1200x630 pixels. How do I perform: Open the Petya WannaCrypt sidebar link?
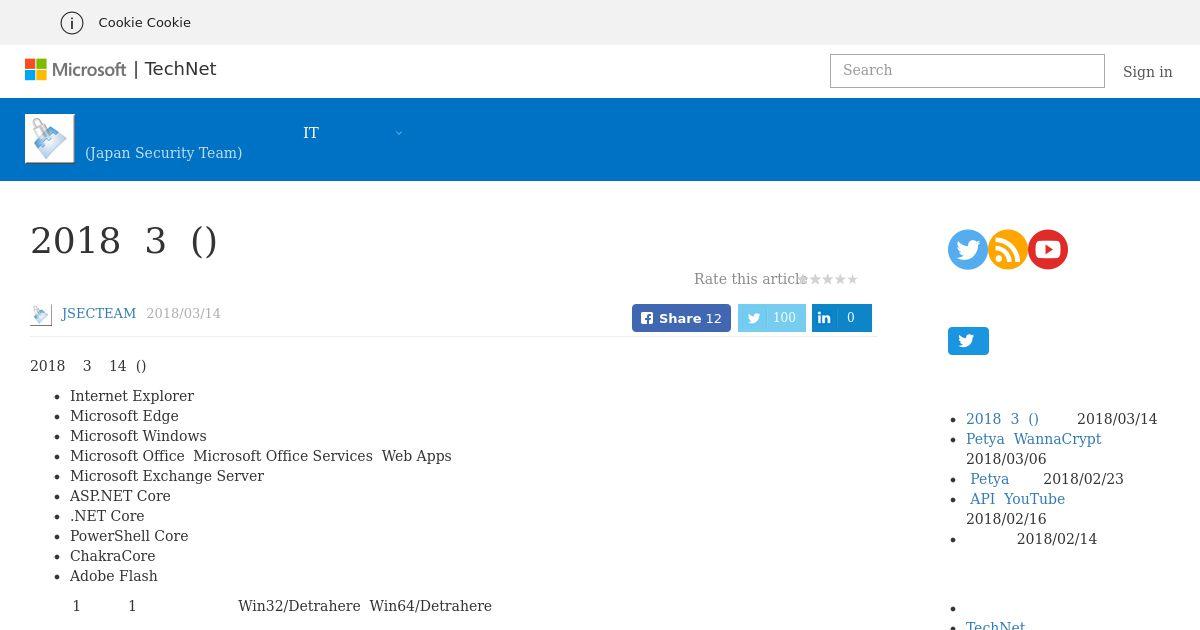pyautogui.click(x=1033, y=439)
